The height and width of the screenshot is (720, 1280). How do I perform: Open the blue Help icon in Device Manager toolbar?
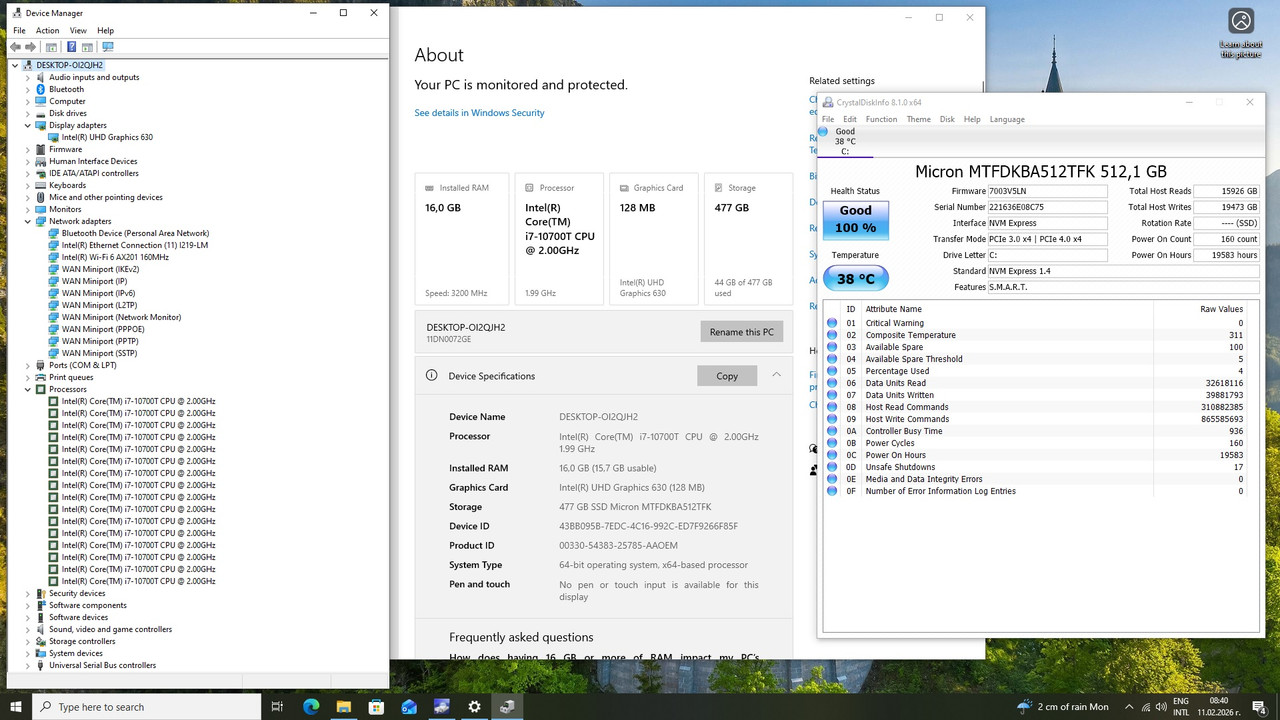pos(71,47)
